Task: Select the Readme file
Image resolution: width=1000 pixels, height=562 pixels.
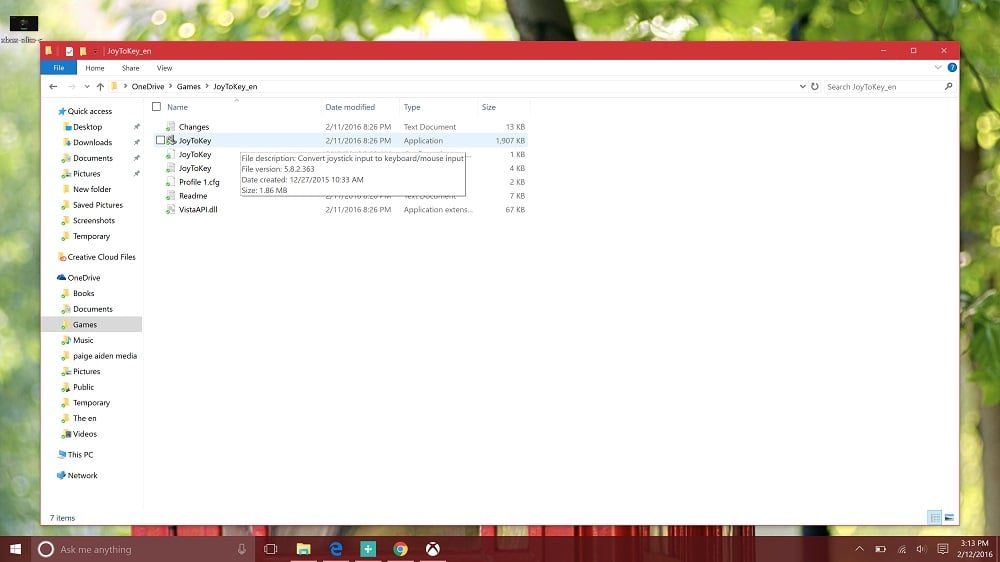Action: pyautogui.click(x=193, y=196)
